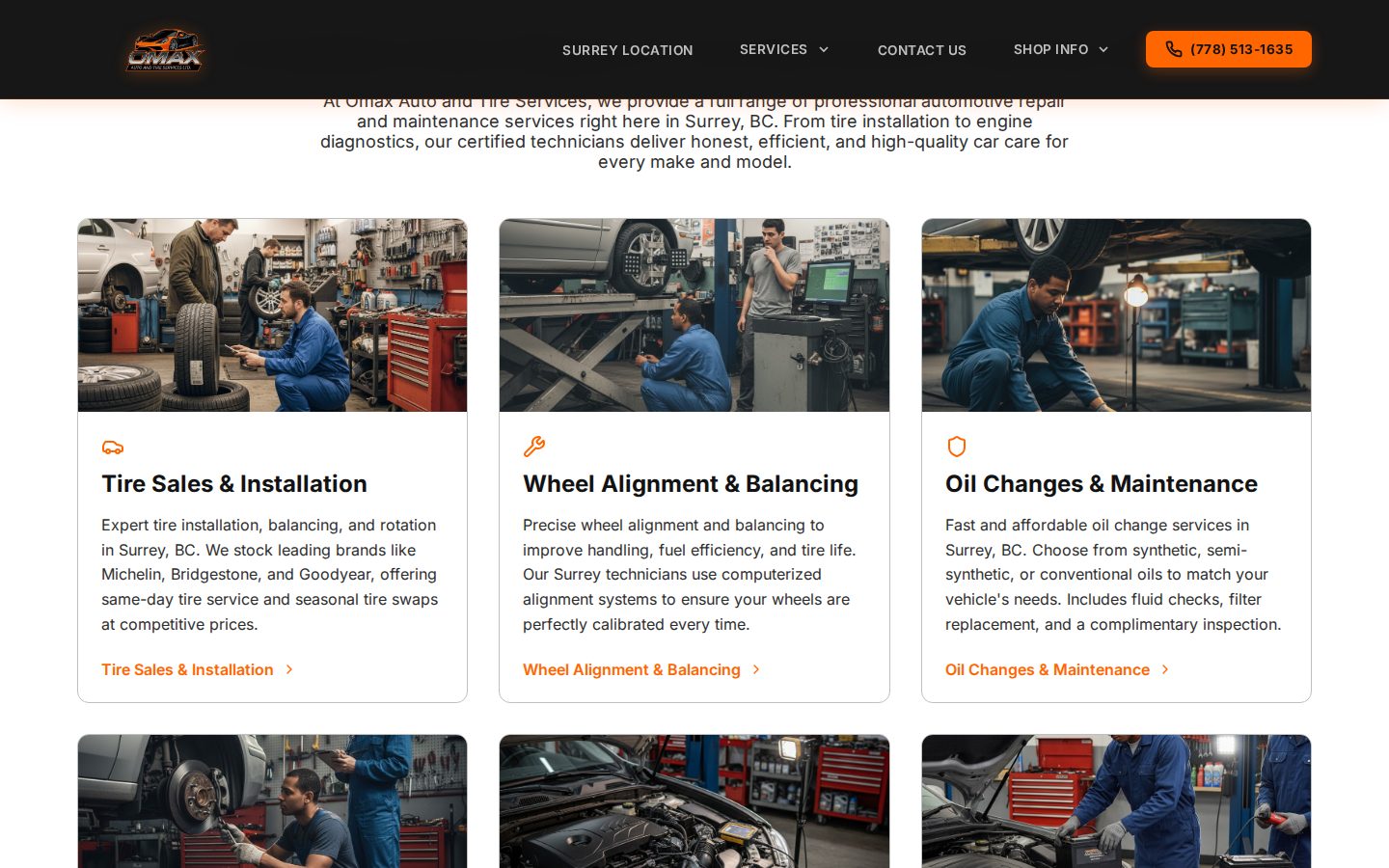
Task: Click the intro text mentioning 'certified technicians deliver honest'
Action: (x=694, y=132)
